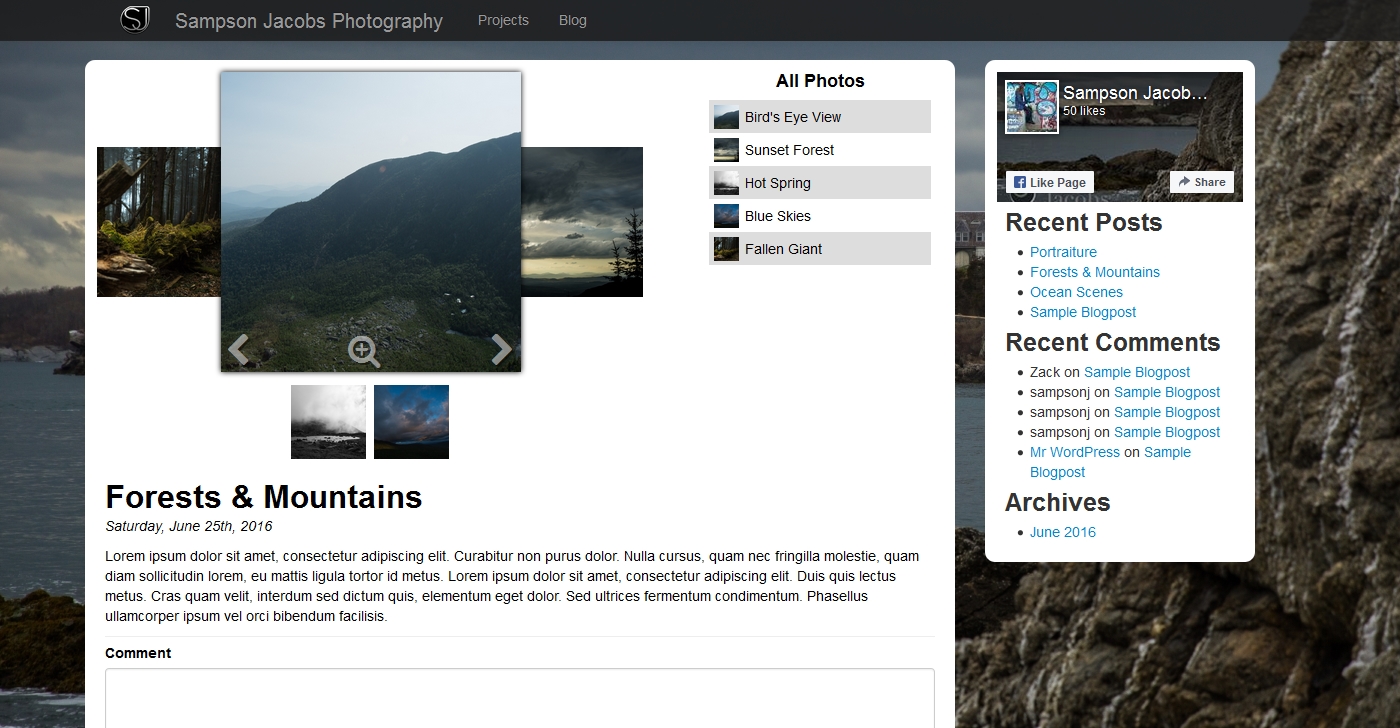Open Sample Blogpost under Recent Posts

pos(1083,312)
